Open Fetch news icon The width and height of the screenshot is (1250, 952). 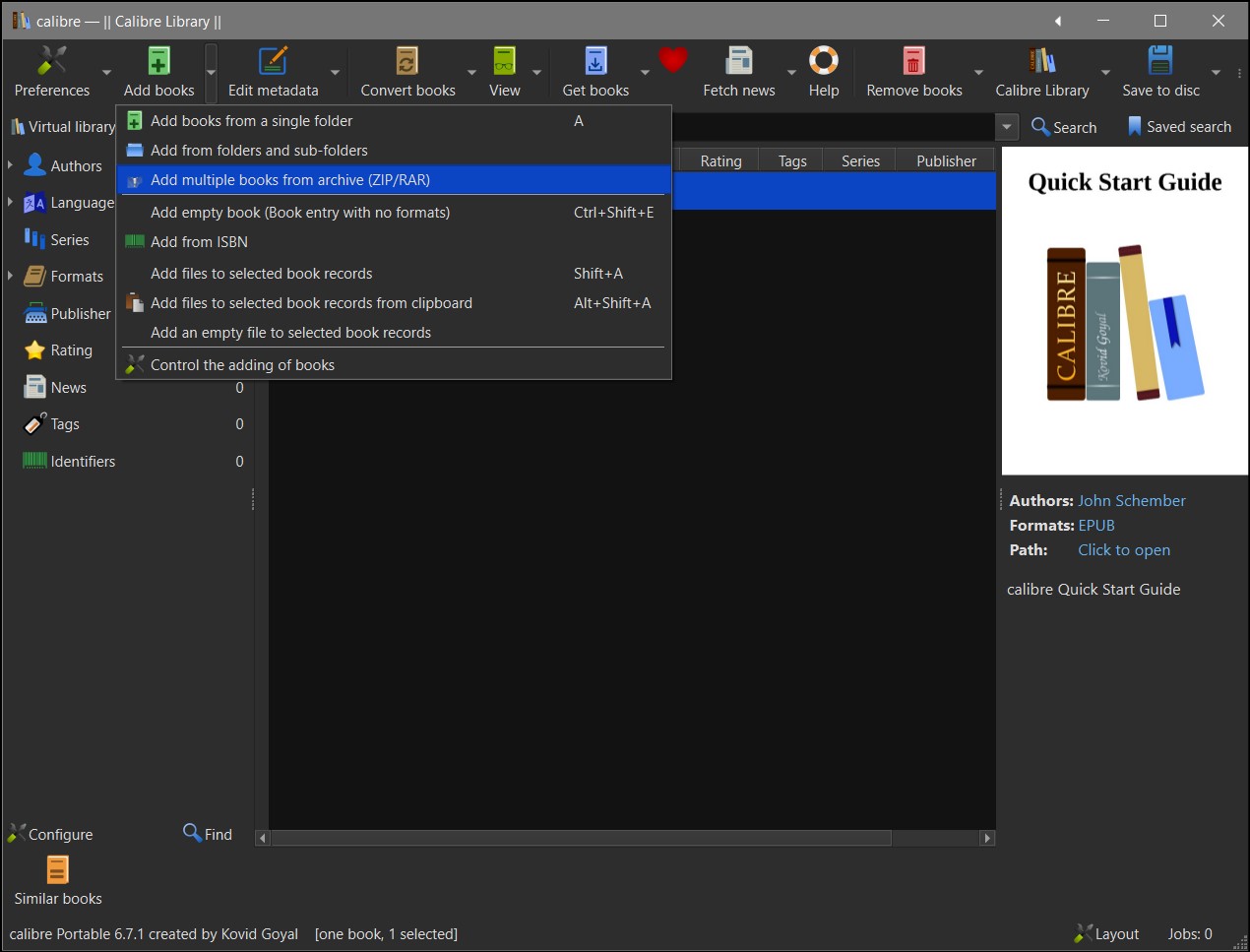tap(738, 62)
